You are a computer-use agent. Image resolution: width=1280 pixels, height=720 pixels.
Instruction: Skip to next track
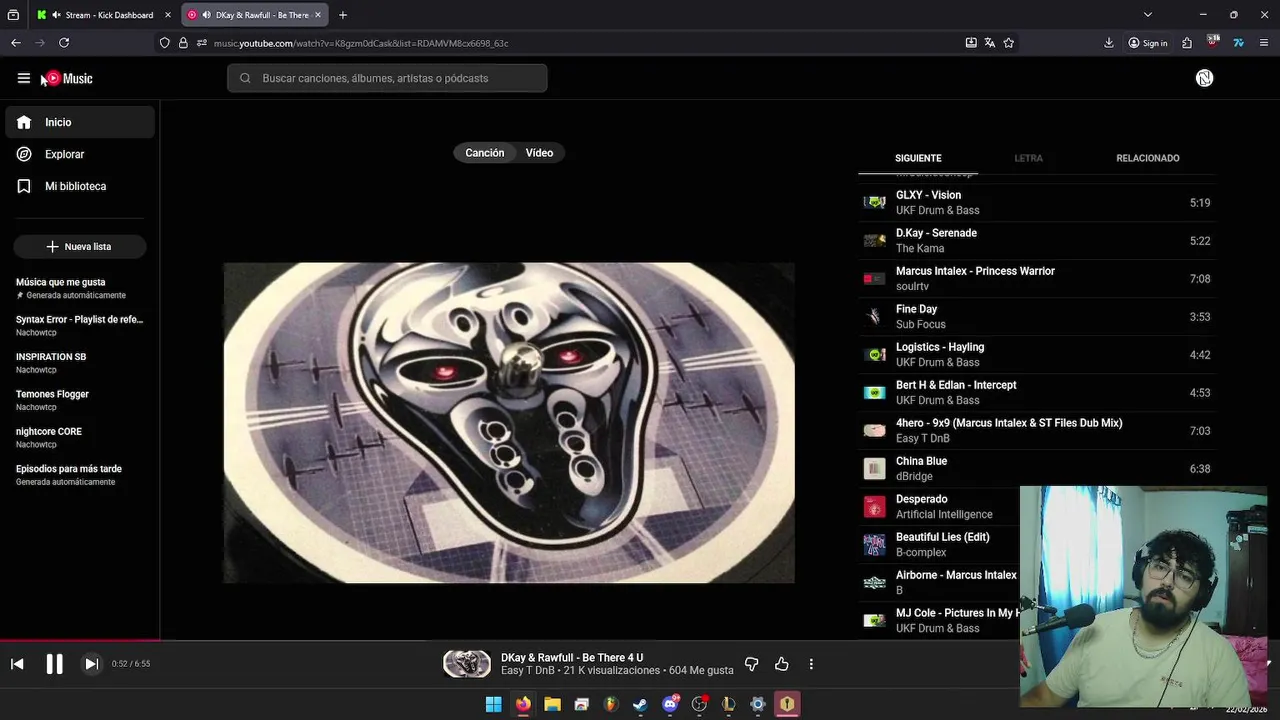coord(91,664)
